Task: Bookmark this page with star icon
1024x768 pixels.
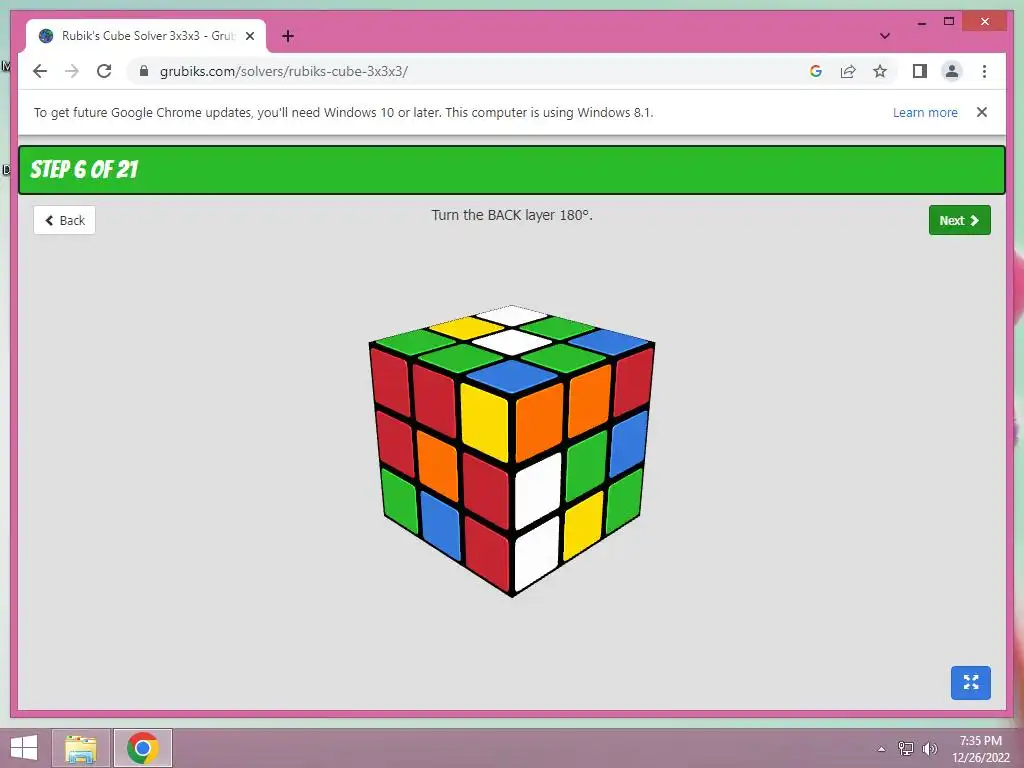Action: click(880, 71)
